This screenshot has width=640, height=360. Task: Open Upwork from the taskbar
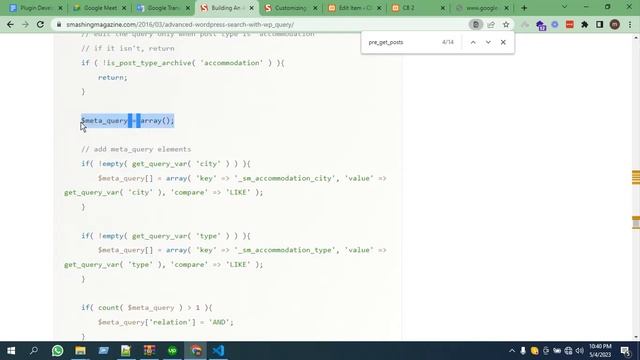pos(172,351)
